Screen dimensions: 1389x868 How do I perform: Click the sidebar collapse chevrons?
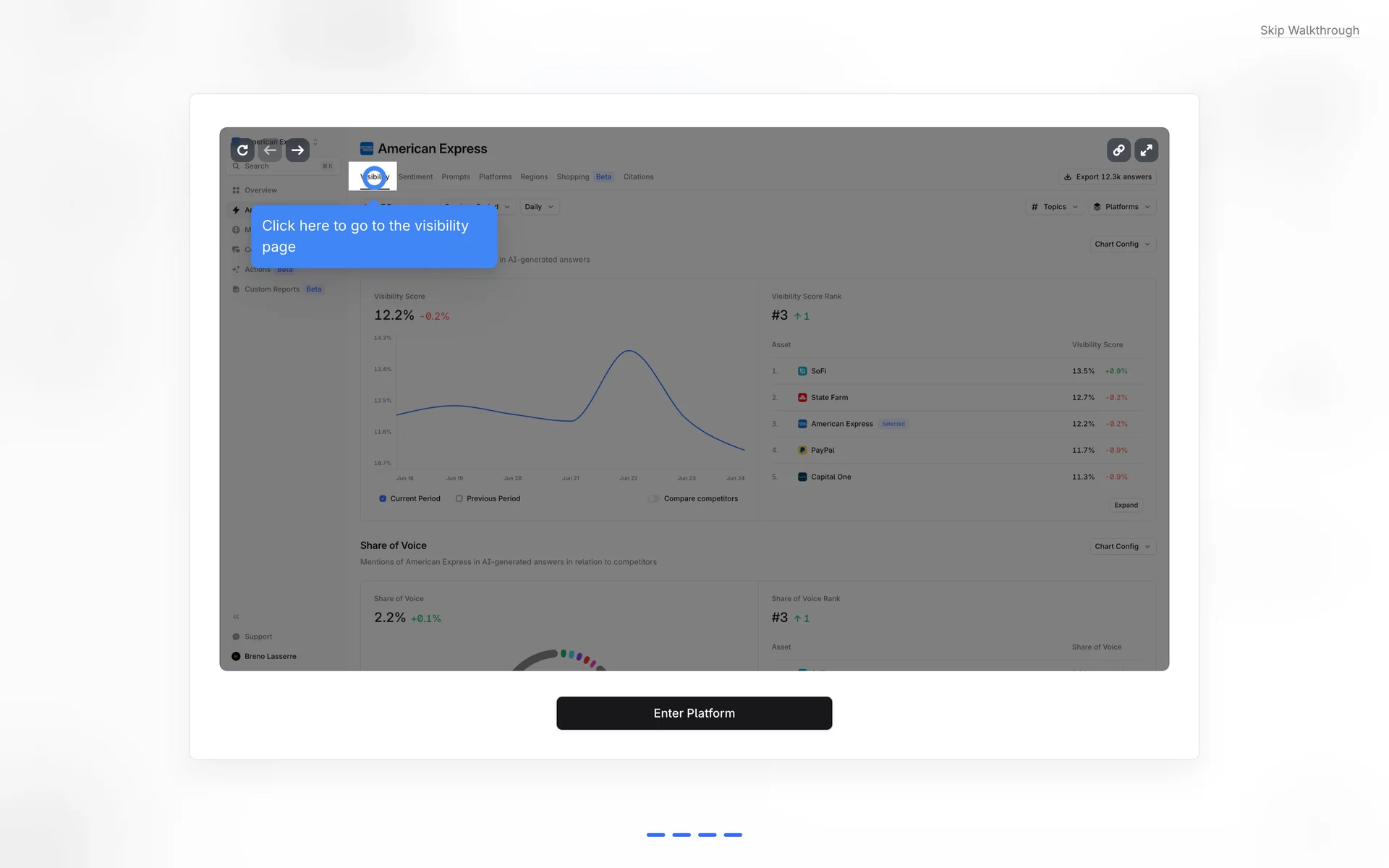point(236,617)
